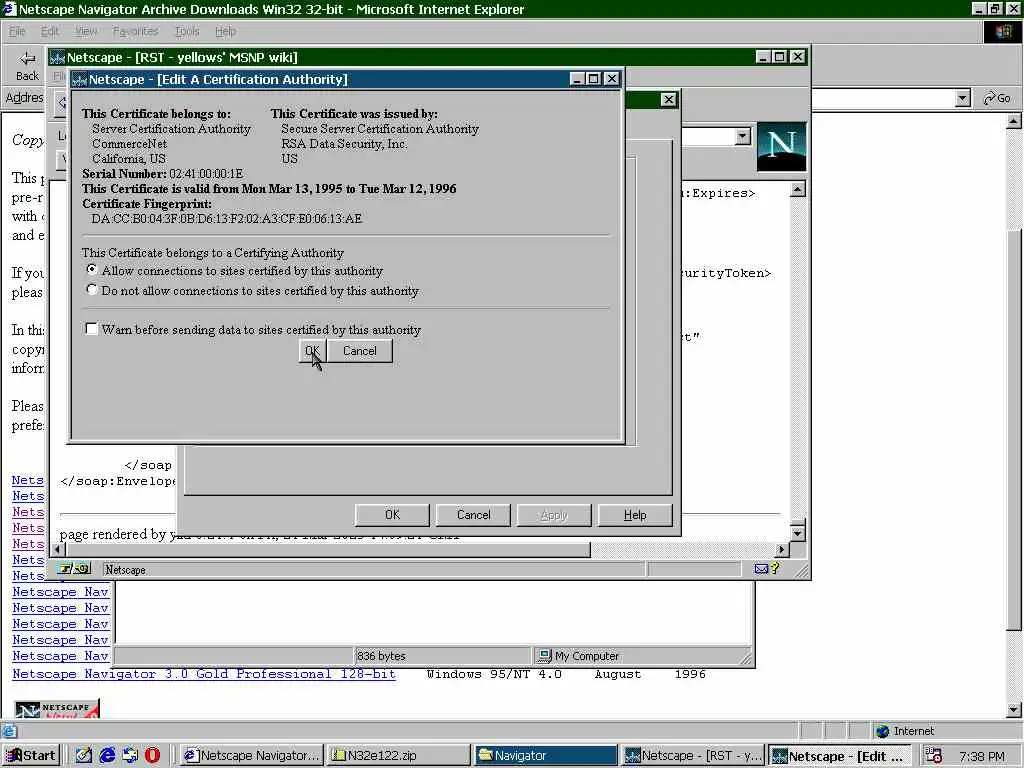Open the File menu in Internet Explorer
The image size is (1024, 768).
coord(16,31)
